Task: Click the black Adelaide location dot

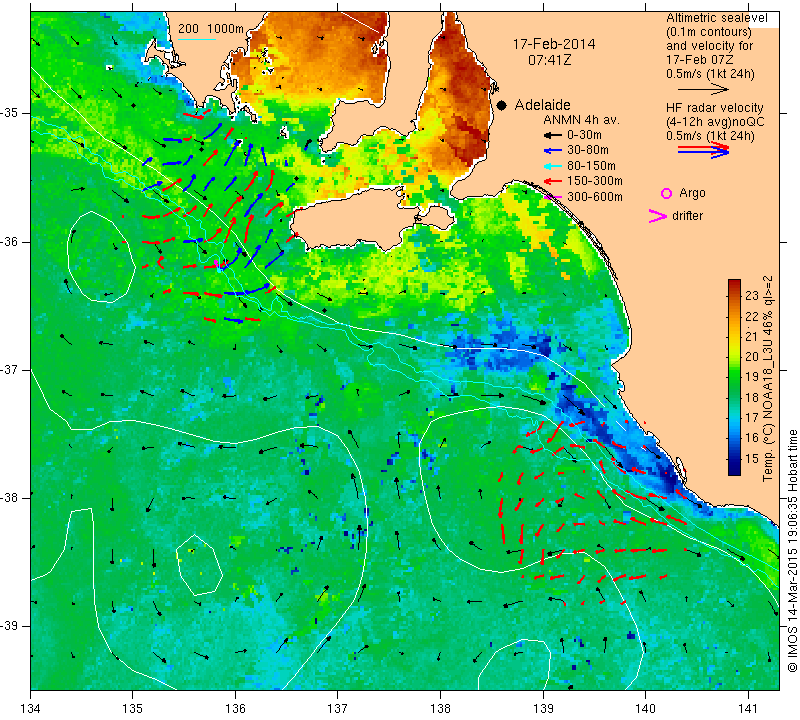Action: tap(502, 105)
